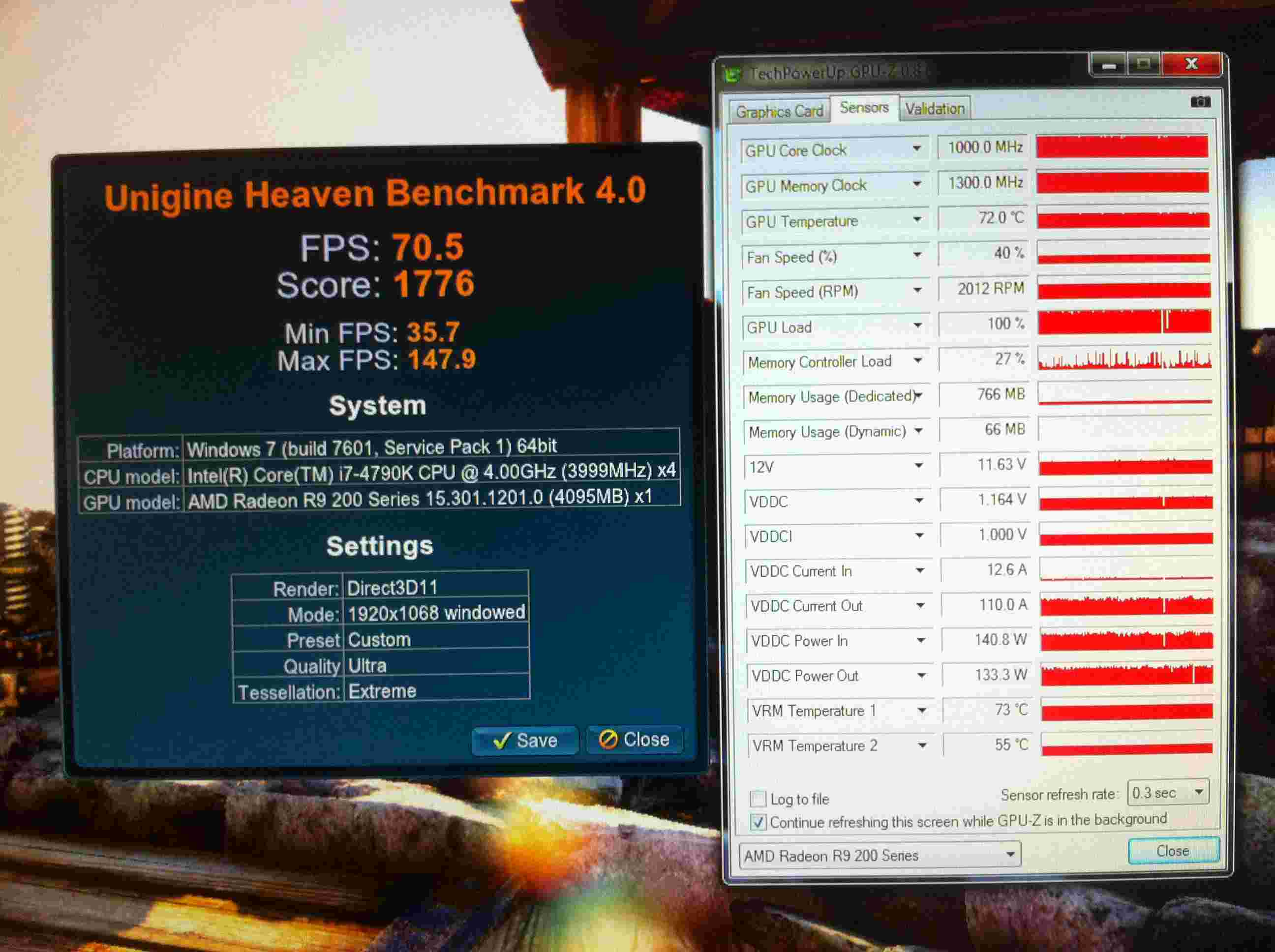This screenshot has width=1275, height=952.
Task: Expand the VDDC Current Out dropdown
Action: coord(920,606)
